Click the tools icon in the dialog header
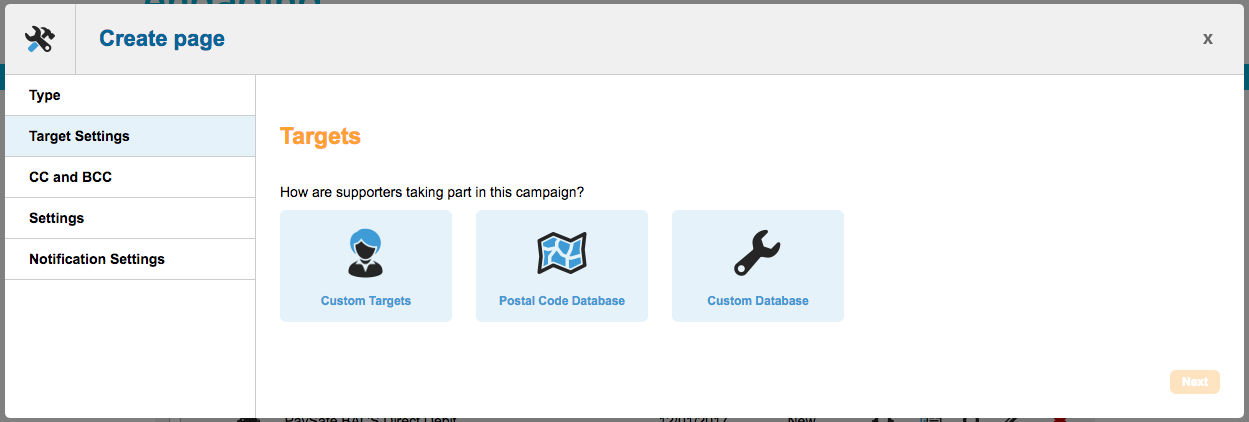 [x=40, y=39]
